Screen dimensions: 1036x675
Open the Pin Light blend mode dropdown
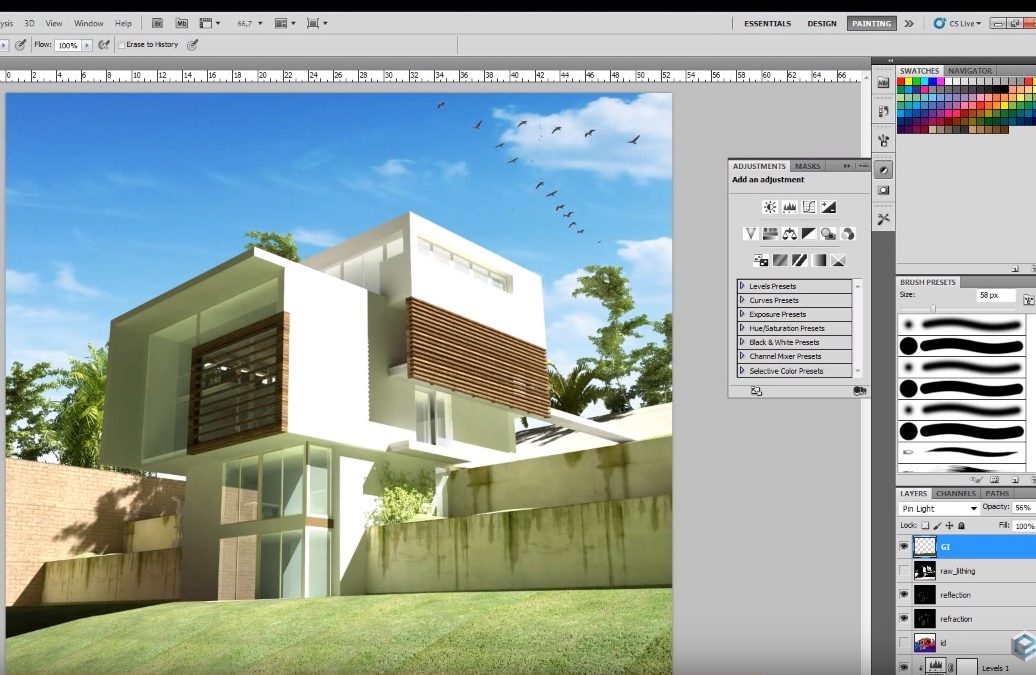tap(937, 509)
